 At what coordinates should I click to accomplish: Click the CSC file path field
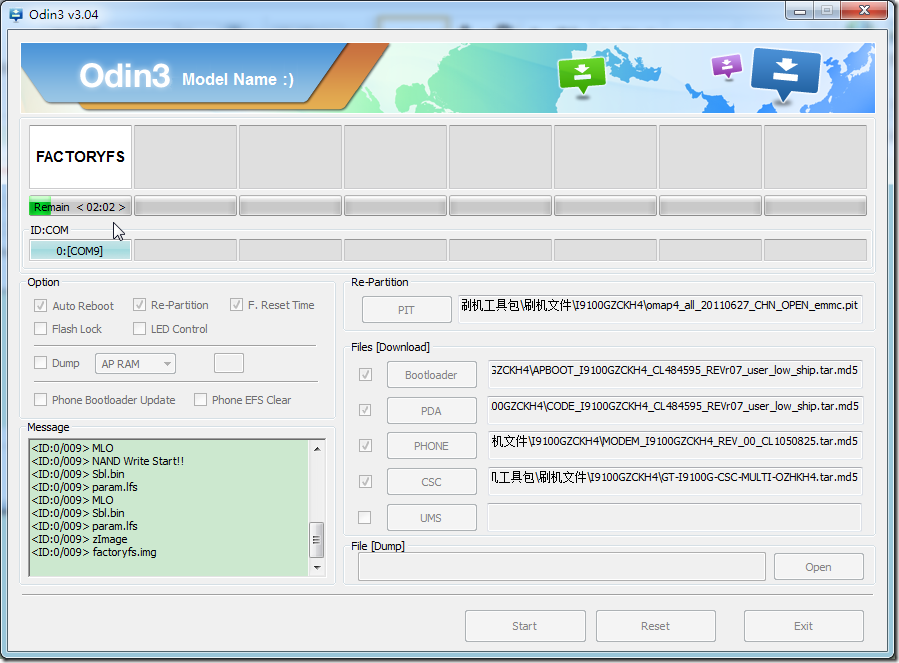[675, 481]
